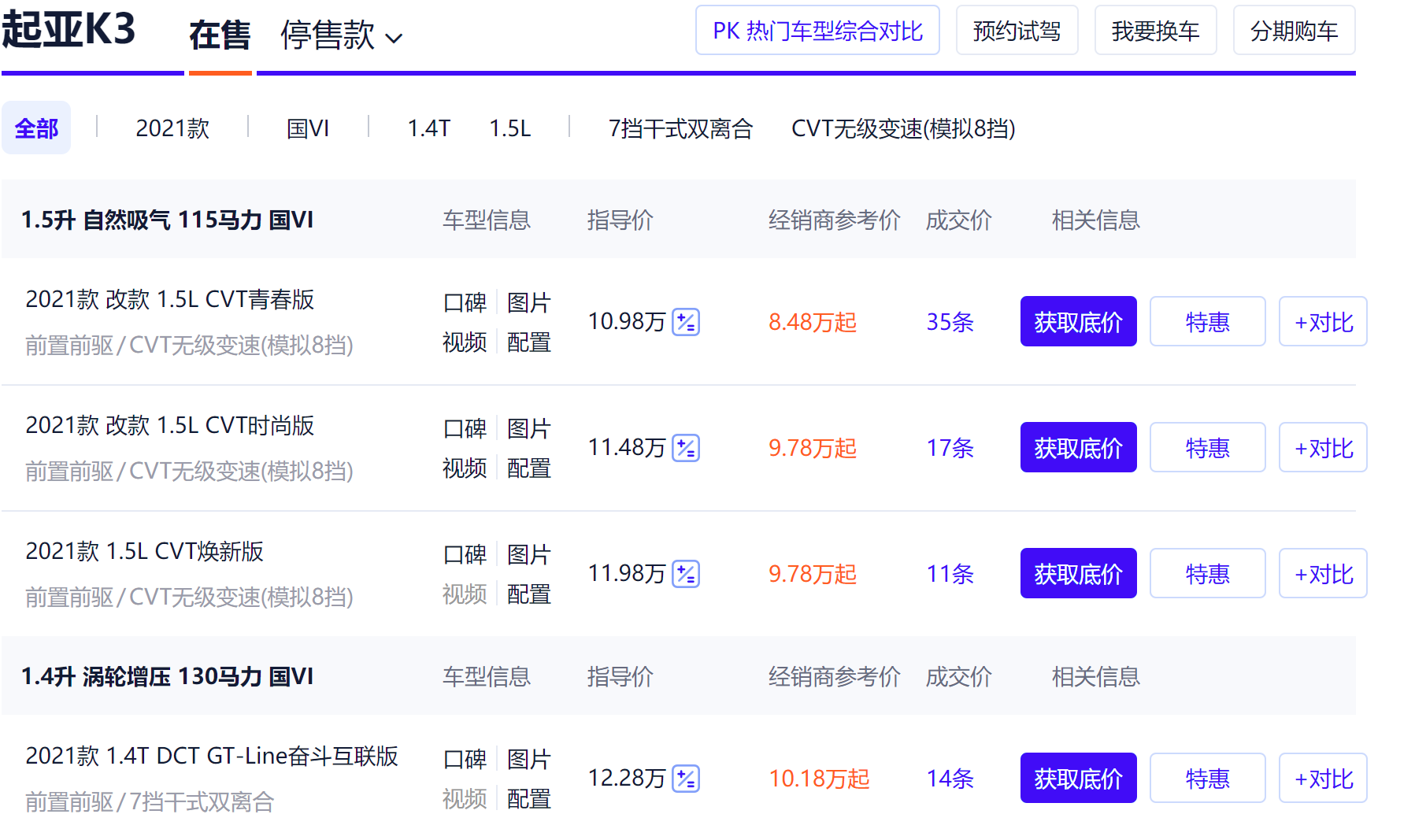Expand the 停售款 dropdown

(342, 35)
